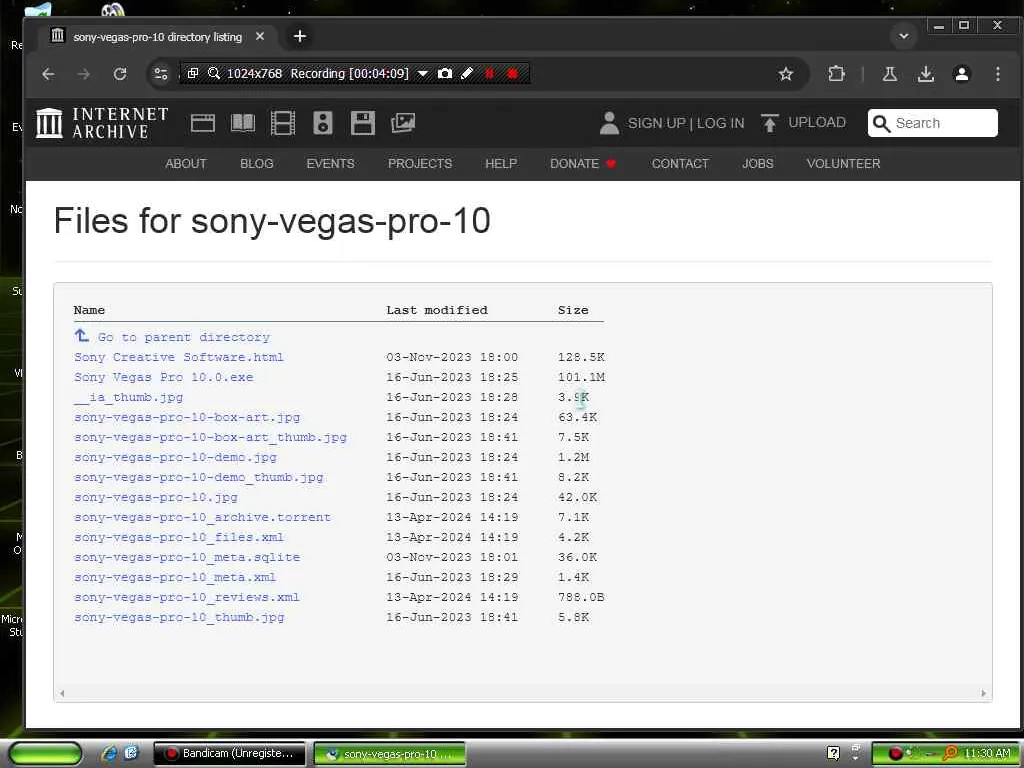Screen dimensions: 1024x768
Task: Bookmark this page with the star icon
Action: point(786,74)
